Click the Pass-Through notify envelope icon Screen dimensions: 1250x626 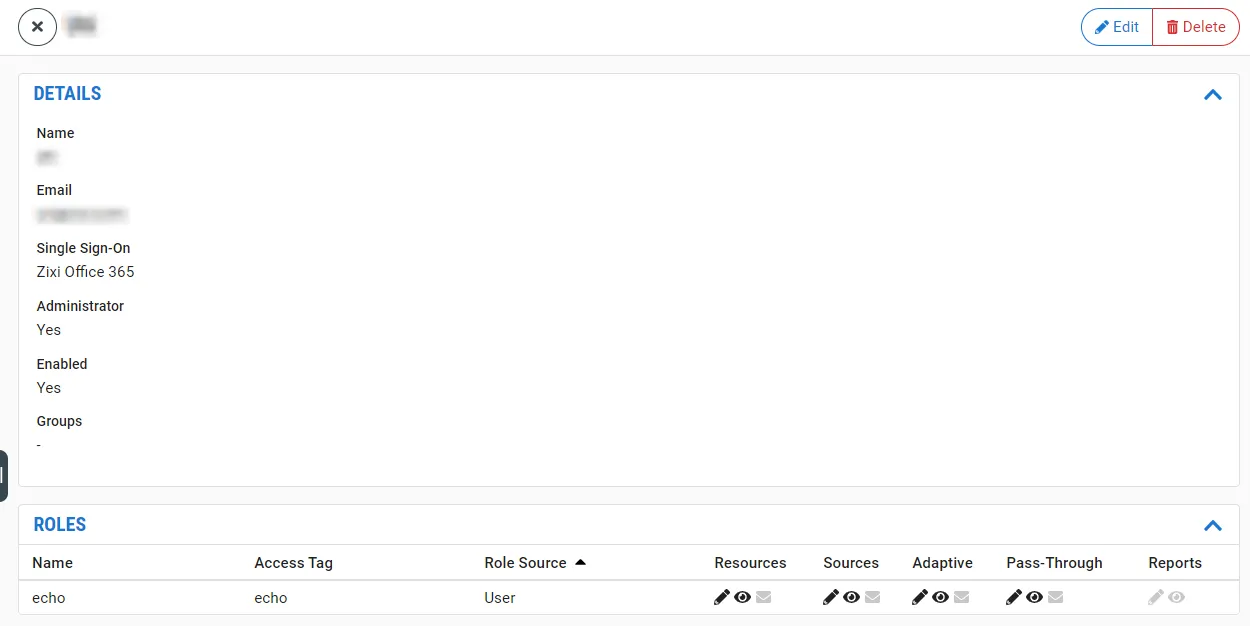(x=1056, y=597)
